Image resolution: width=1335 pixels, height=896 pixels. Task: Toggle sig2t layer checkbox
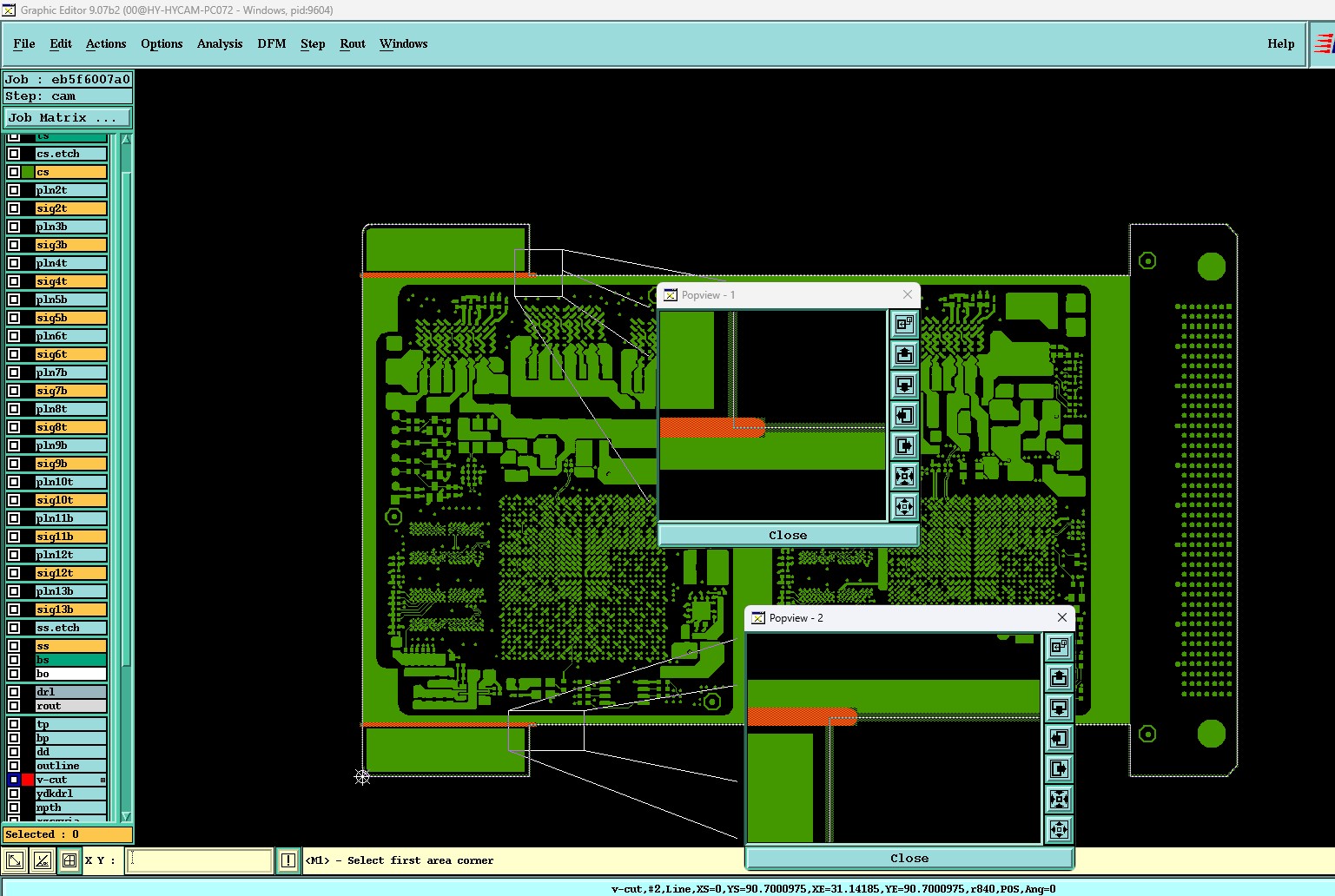[x=14, y=208]
